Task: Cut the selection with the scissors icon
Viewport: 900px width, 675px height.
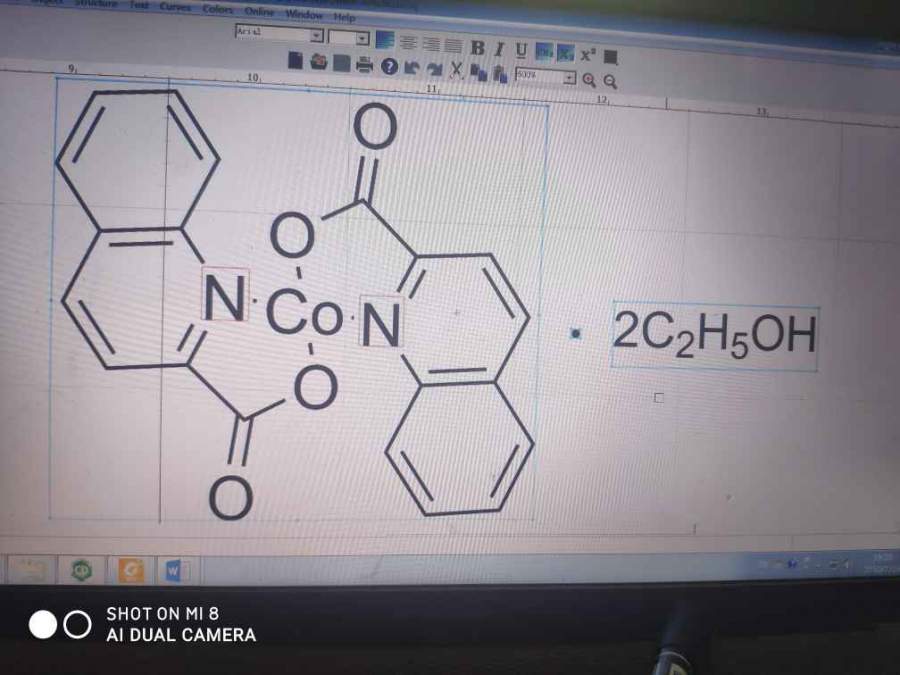Action: click(457, 71)
